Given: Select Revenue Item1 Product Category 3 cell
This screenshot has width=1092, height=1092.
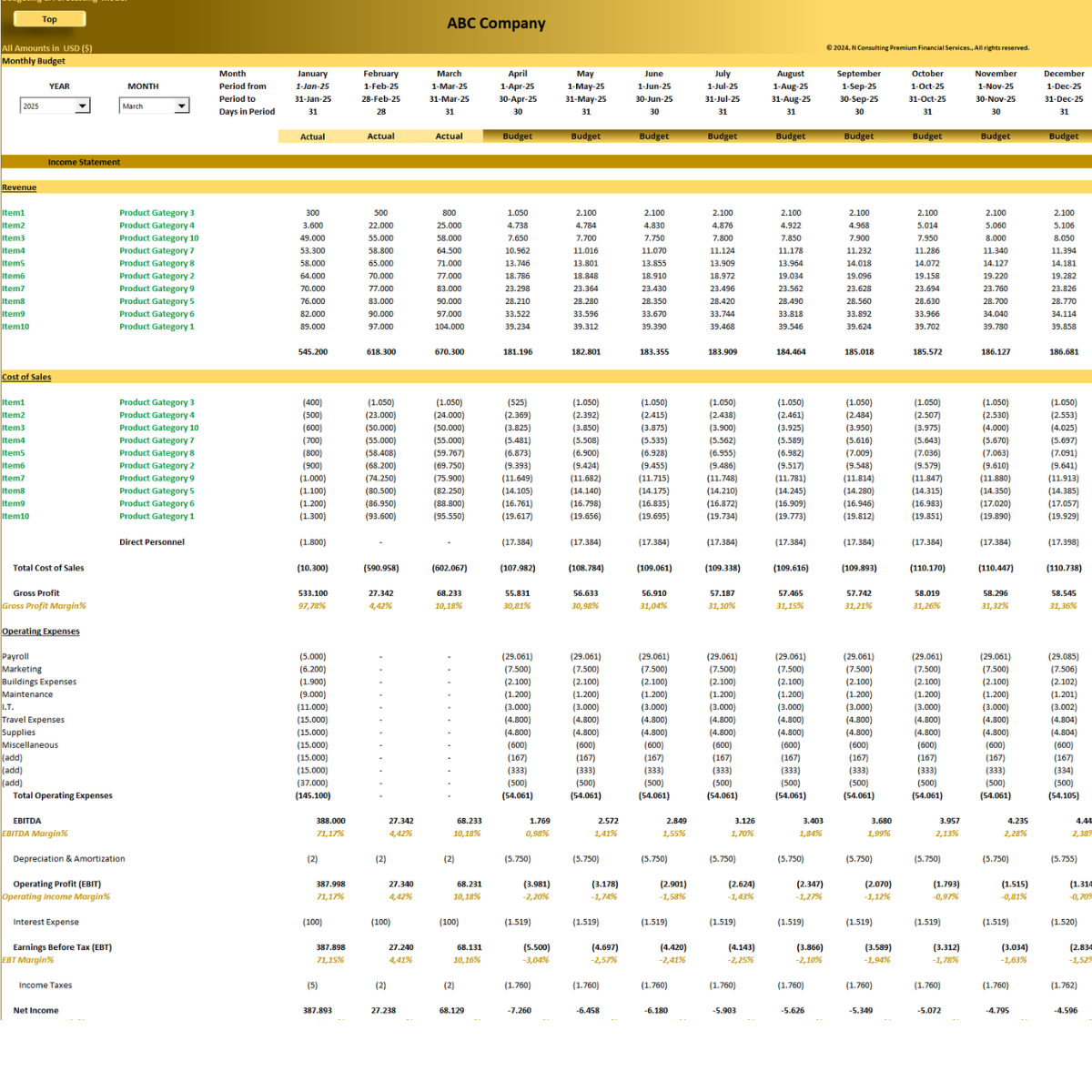Looking at the screenshot, I should [x=157, y=213].
